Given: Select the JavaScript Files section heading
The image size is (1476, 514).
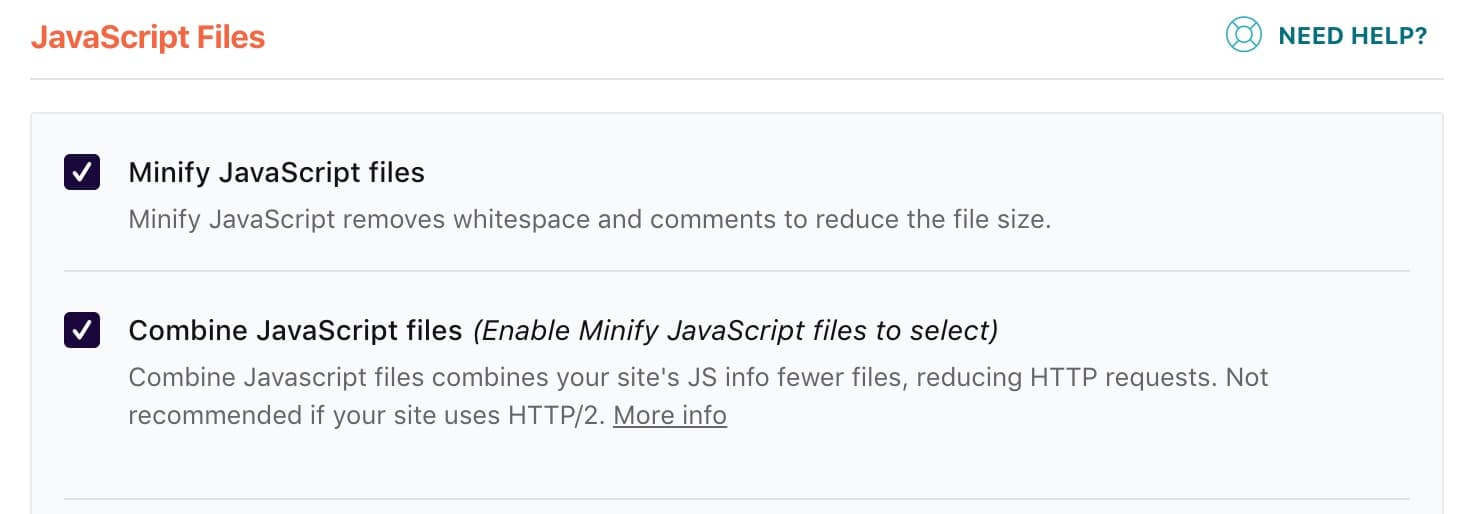Looking at the screenshot, I should click(148, 38).
